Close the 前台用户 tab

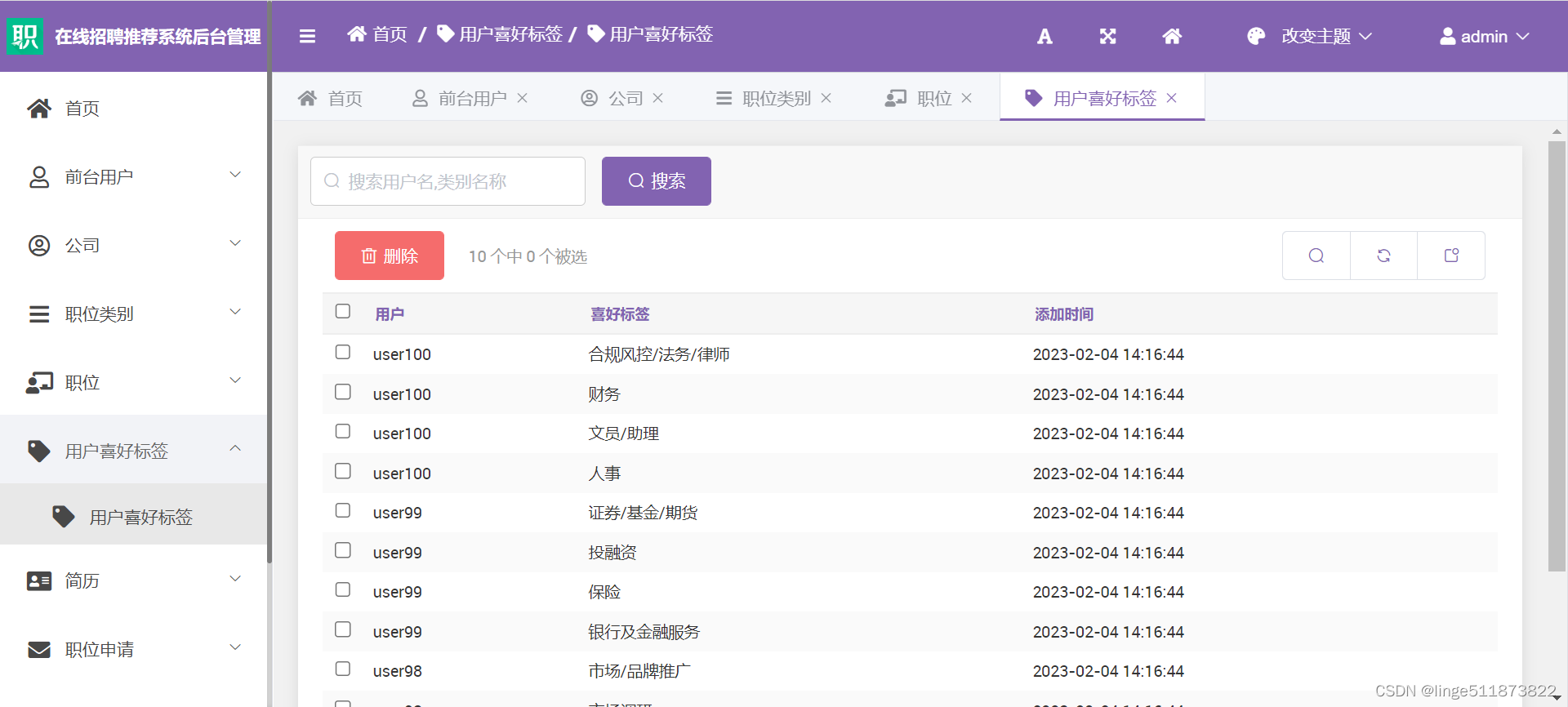[523, 98]
